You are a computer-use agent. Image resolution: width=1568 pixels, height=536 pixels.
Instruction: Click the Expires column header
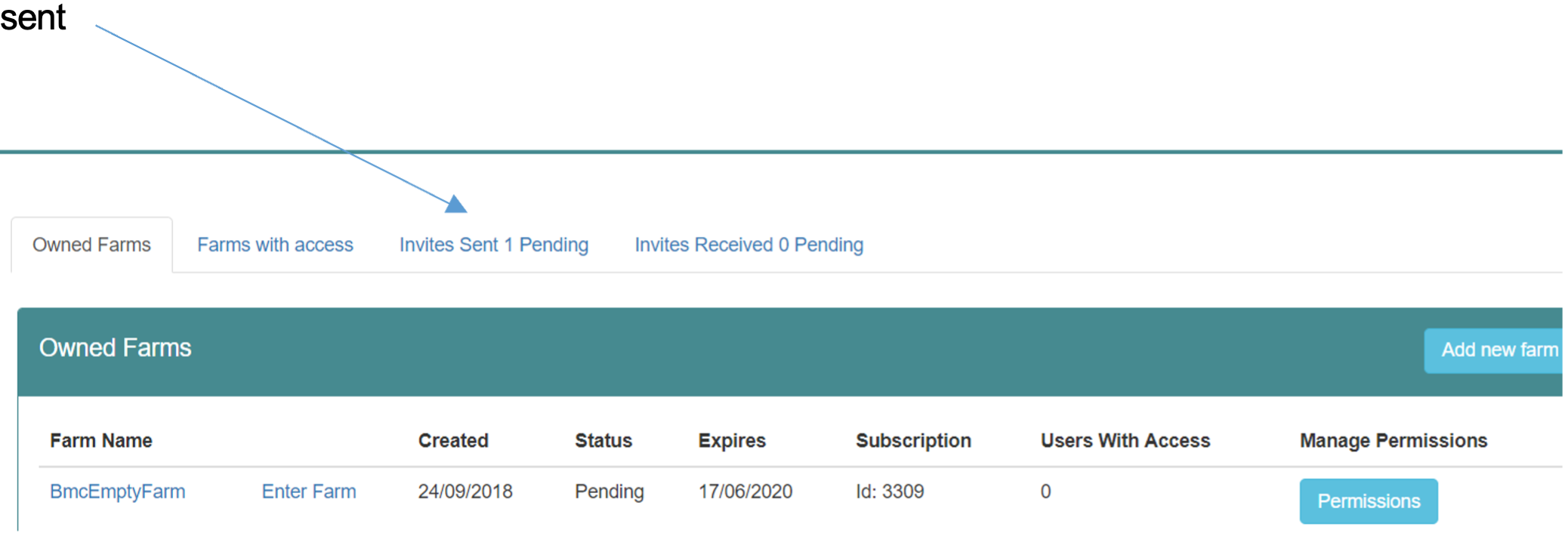coord(731,441)
